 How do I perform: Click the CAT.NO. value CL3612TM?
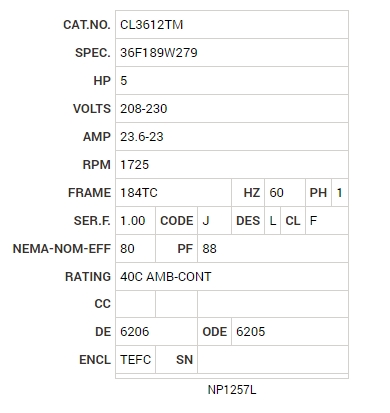click(x=152, y=25)
